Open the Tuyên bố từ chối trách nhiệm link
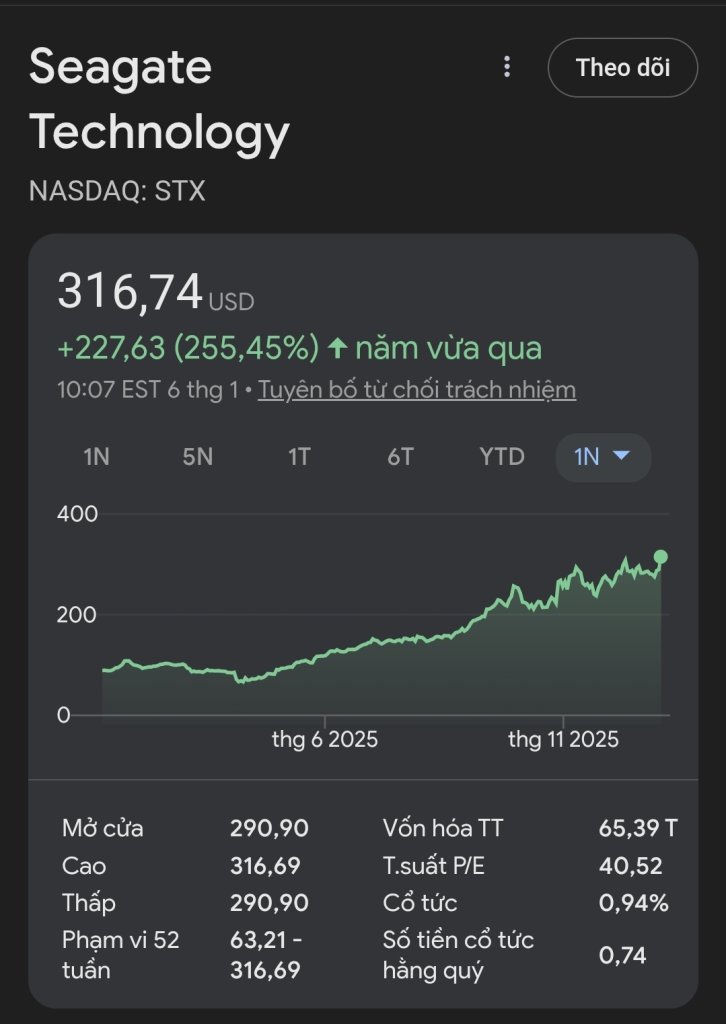 coord(416,389)
